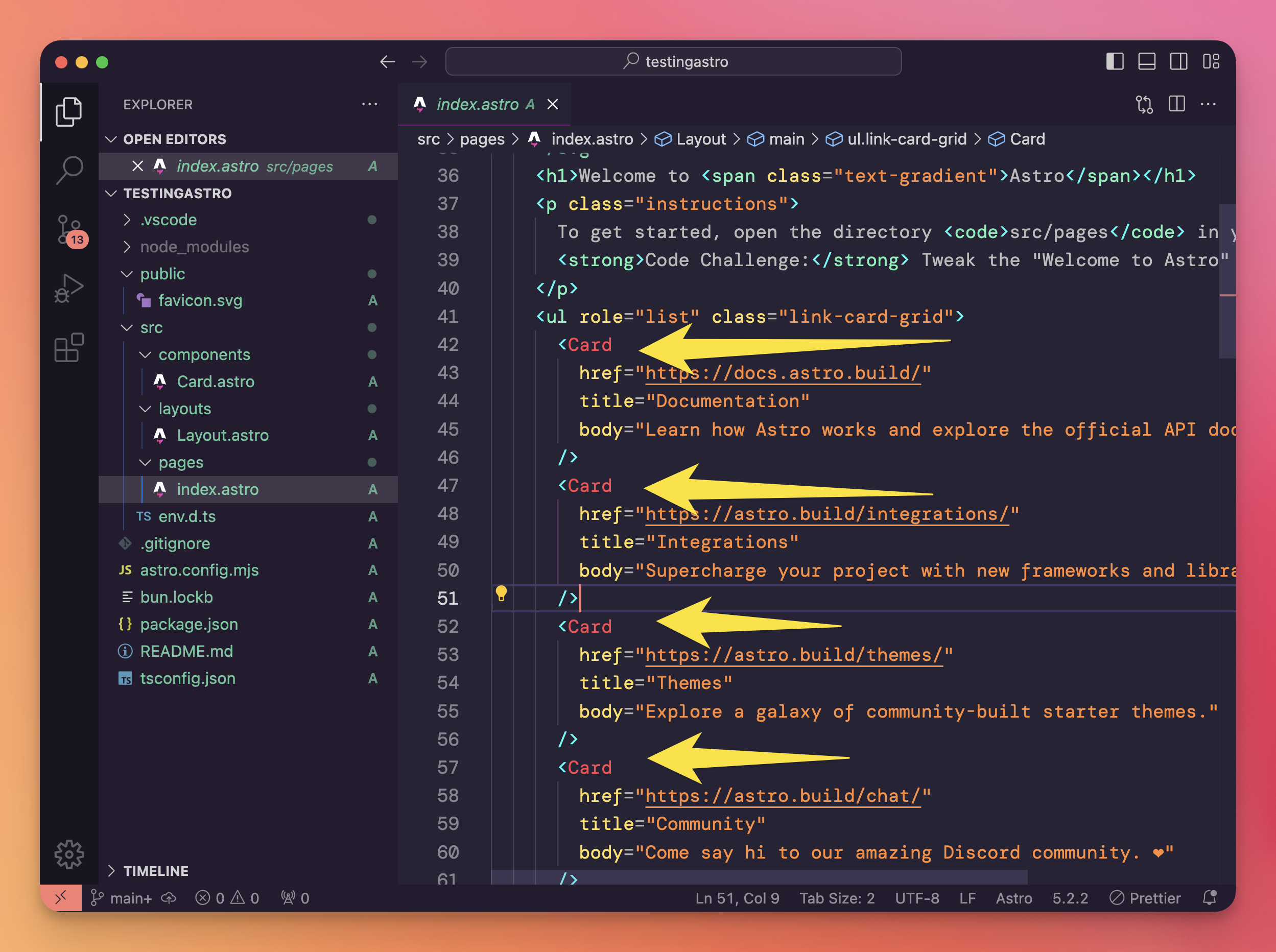
Task: Click the lightbulb code action icon
Action: pos(502,593)
